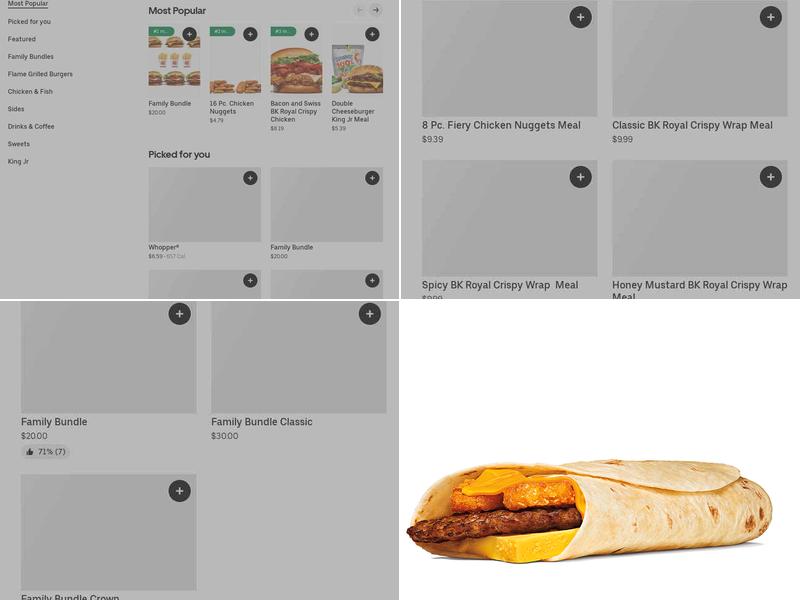Add Honey Mustard BK Royal Crispy Wrap Meal
Viewport: 800px width, 600px height.
pos(770,177)
